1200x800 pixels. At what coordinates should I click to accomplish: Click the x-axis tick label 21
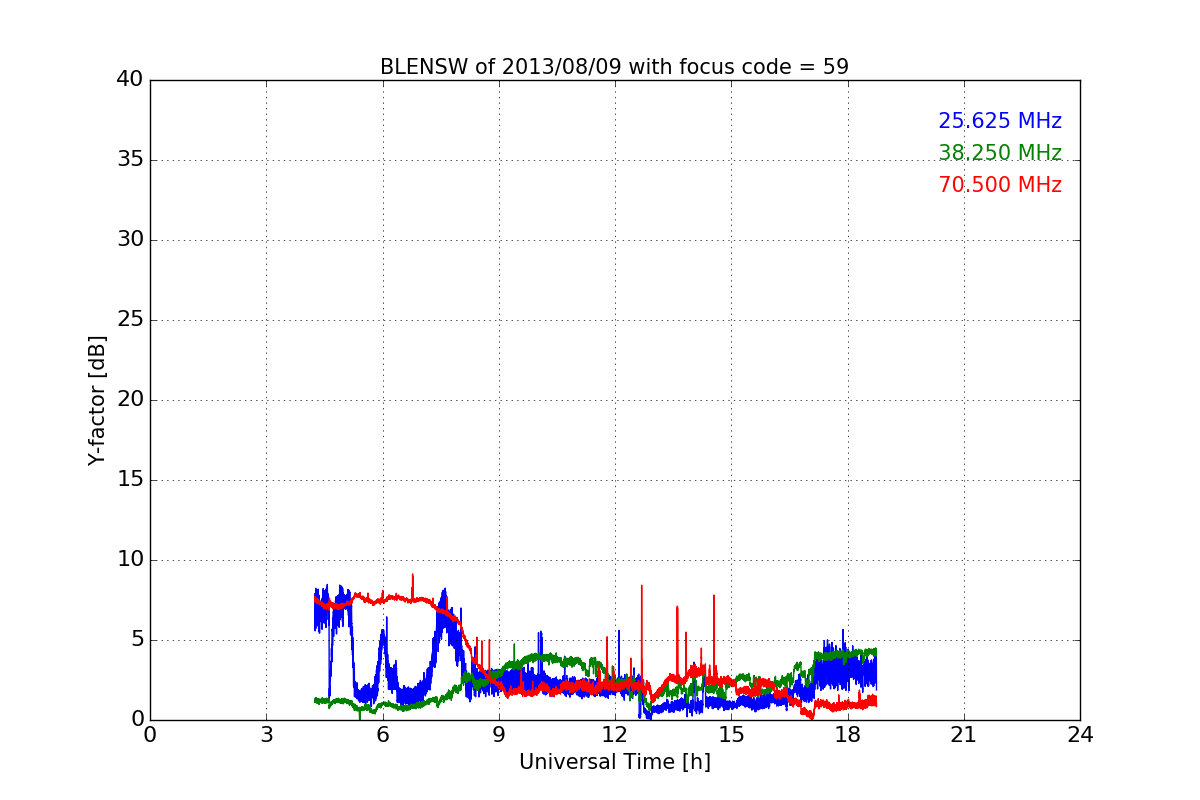964,735
